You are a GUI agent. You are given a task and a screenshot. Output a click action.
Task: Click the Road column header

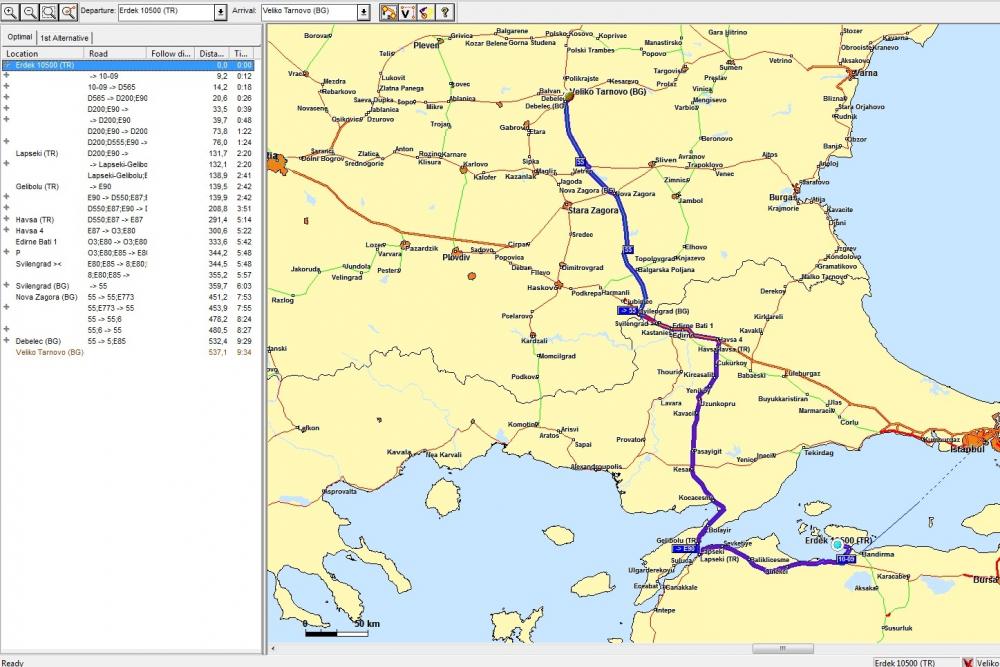[114, 53]
